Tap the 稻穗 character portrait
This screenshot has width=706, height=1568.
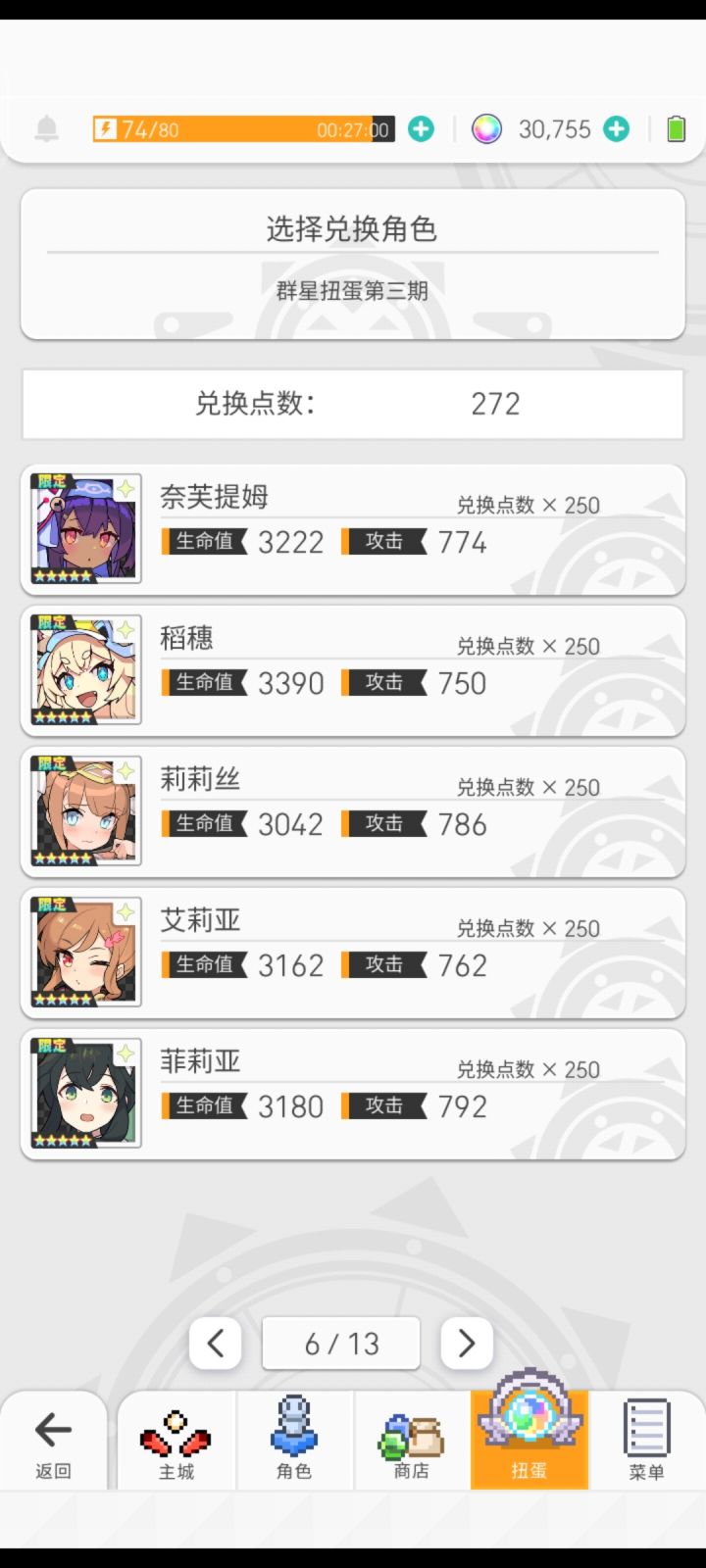(x=86, y=670)
